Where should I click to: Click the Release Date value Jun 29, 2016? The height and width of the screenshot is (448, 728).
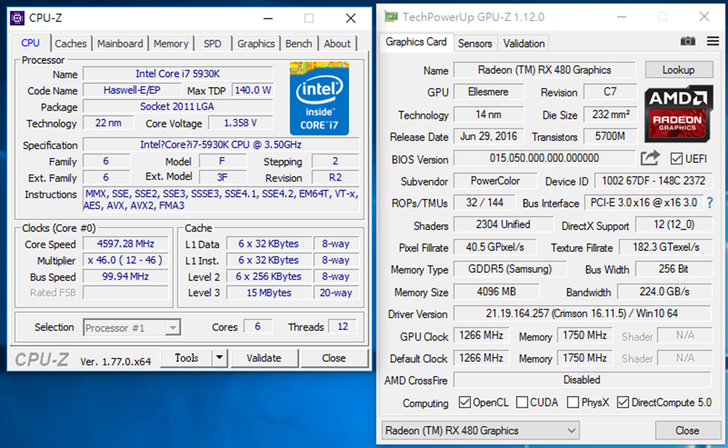click(x=488, y=136)
